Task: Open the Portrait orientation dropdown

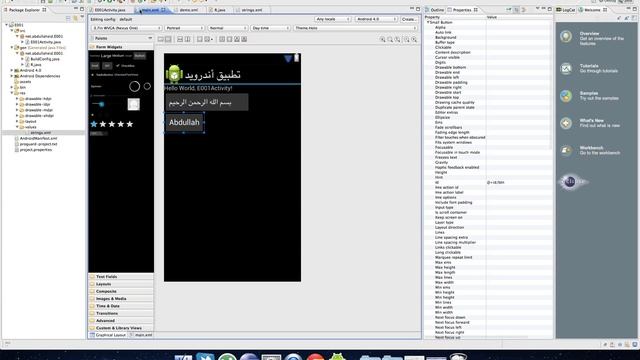Action: point(184,28)
